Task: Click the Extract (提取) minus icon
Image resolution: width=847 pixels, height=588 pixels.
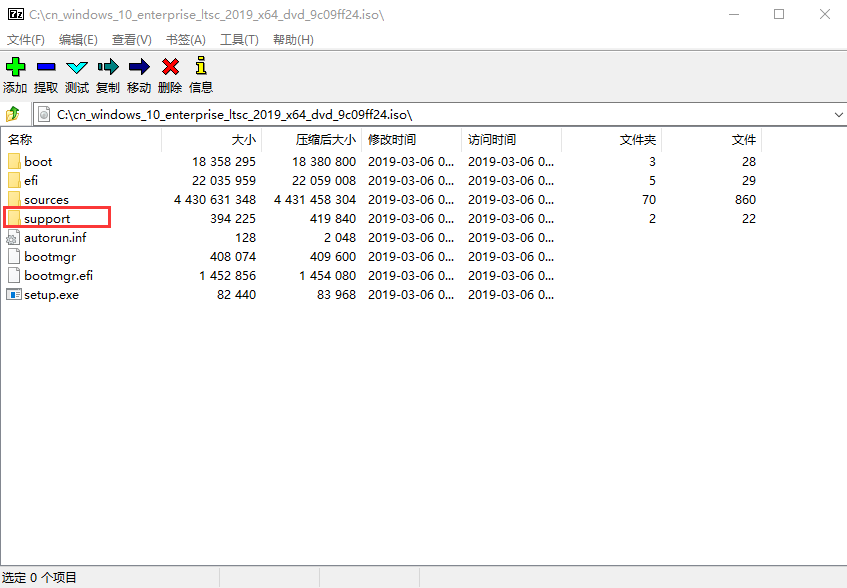Action: pos(46,67)
